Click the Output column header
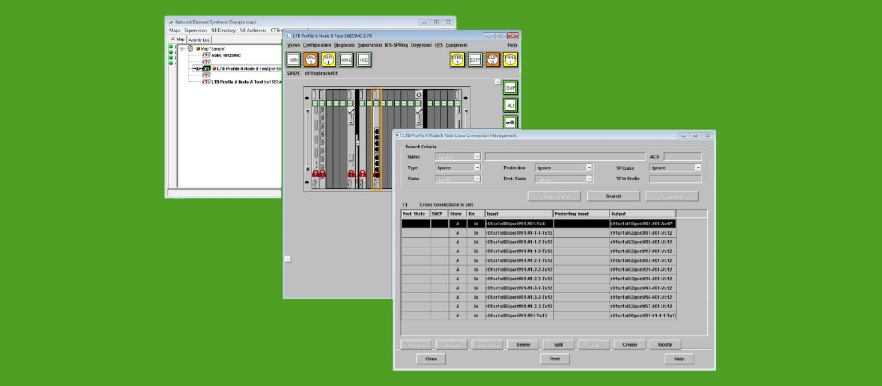This screenshot has width=882, height=386. coord(643,214)
